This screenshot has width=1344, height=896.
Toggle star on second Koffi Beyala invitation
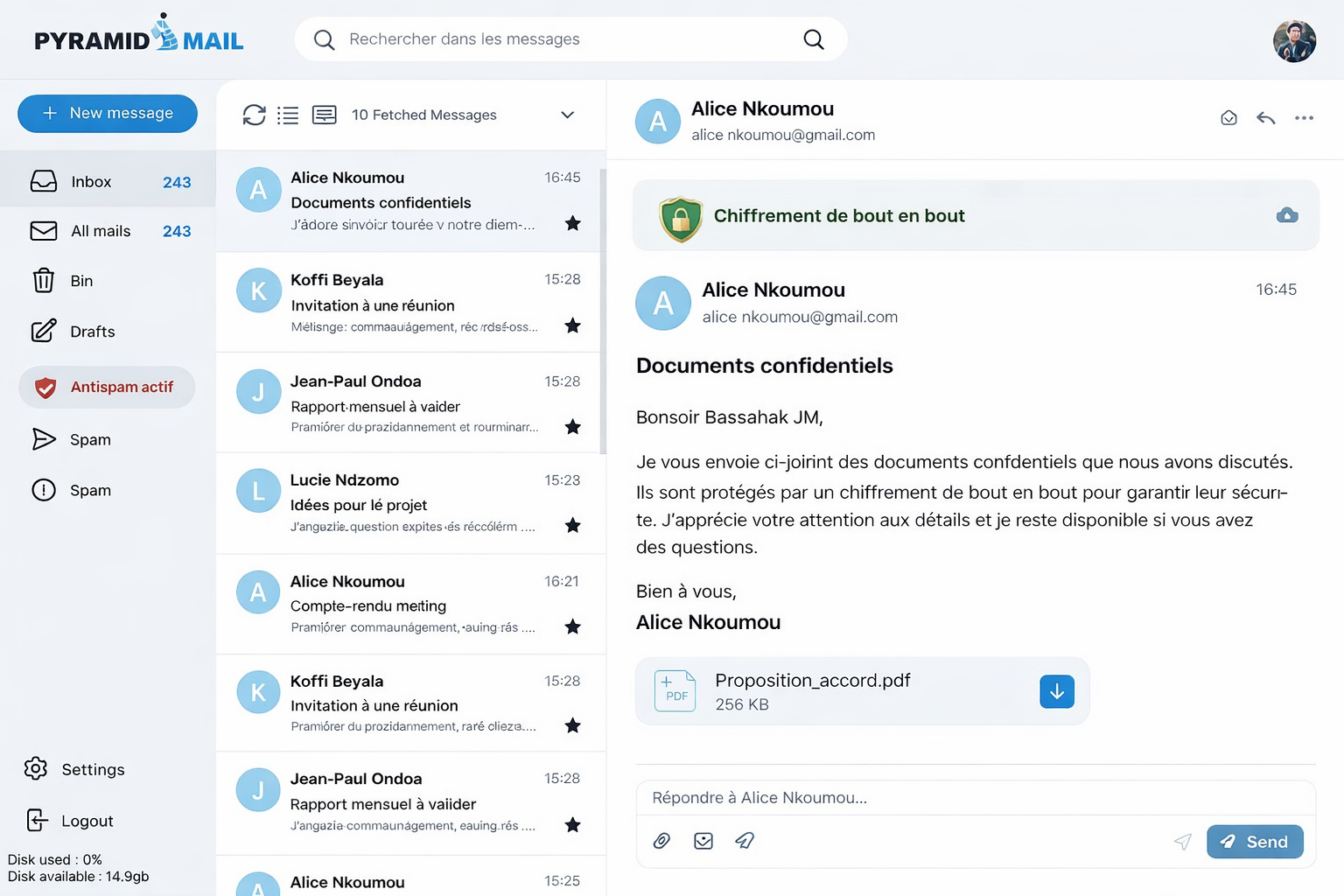click(x=573, y=725)
